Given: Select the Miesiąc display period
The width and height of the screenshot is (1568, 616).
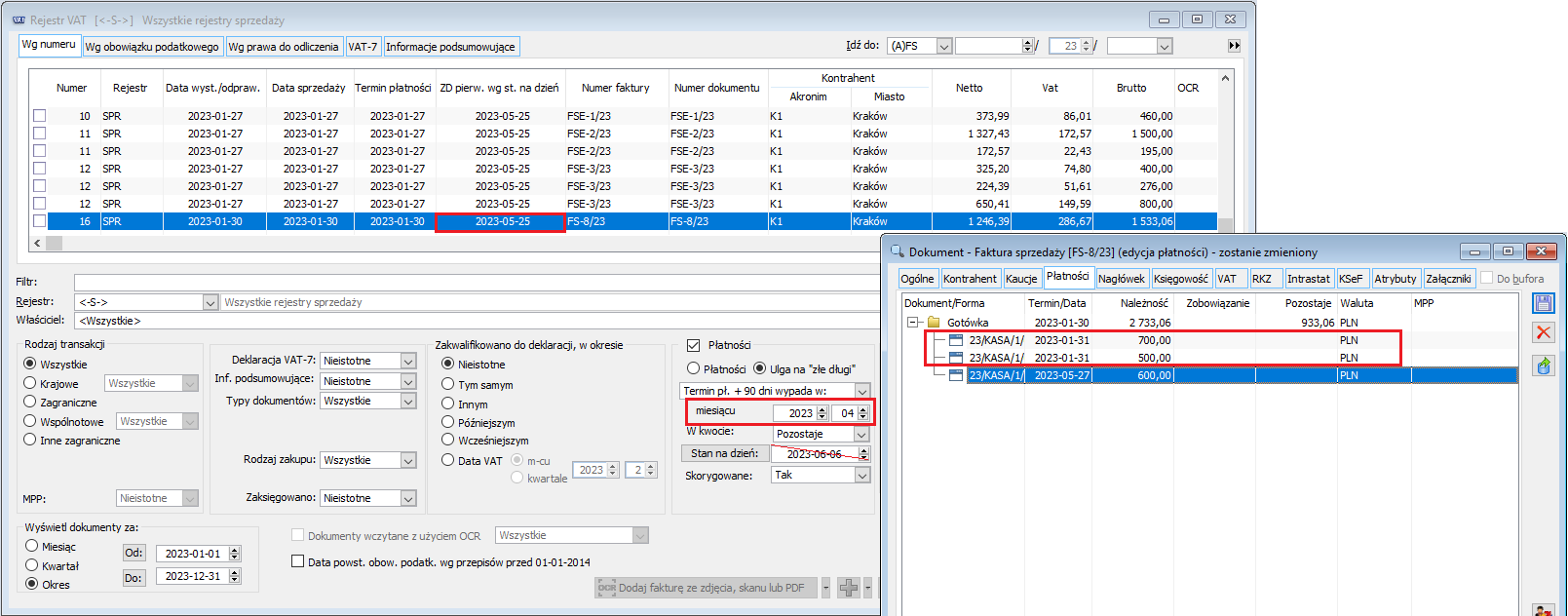Looking at the screenshot, I should coord(32,546).
